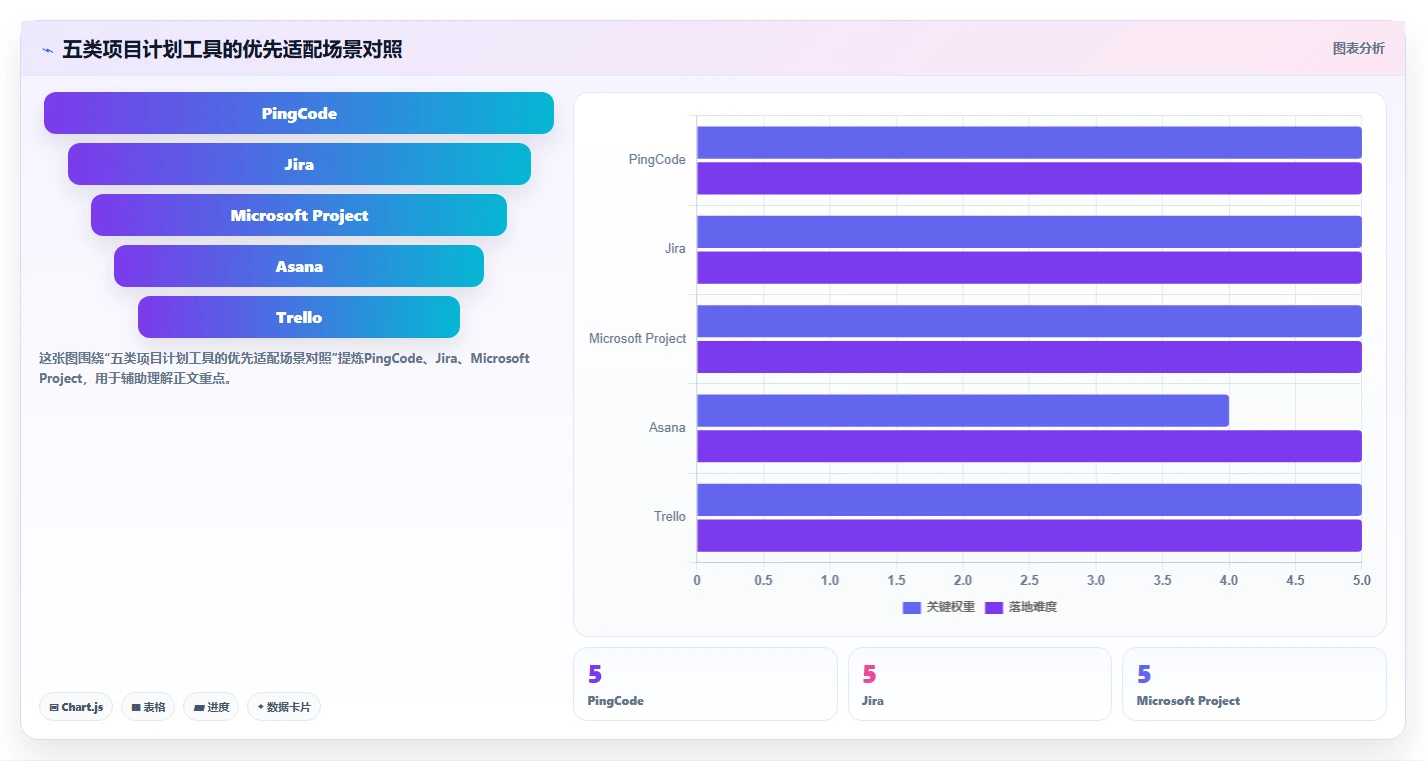The height and width of the screenshot is (761, 1426).
Task: Click the PingCode data card
Action: 705,684
